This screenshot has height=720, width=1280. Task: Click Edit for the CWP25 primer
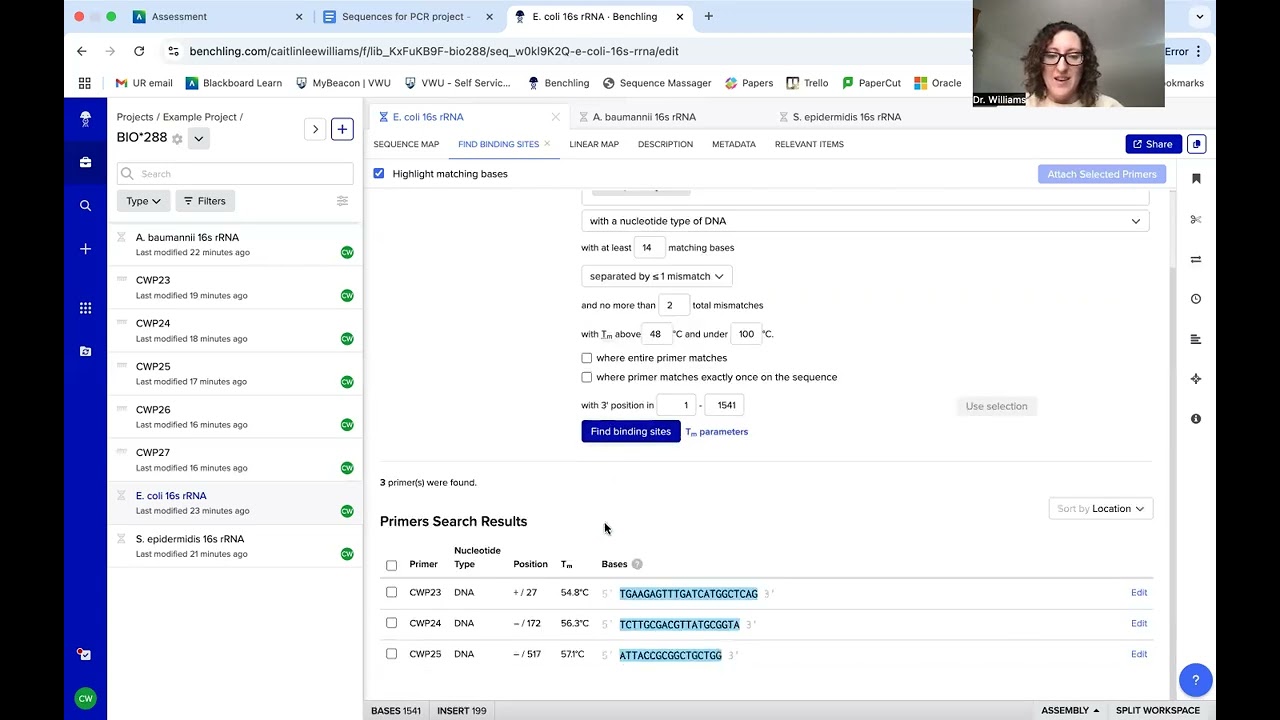coord(1139,654)
